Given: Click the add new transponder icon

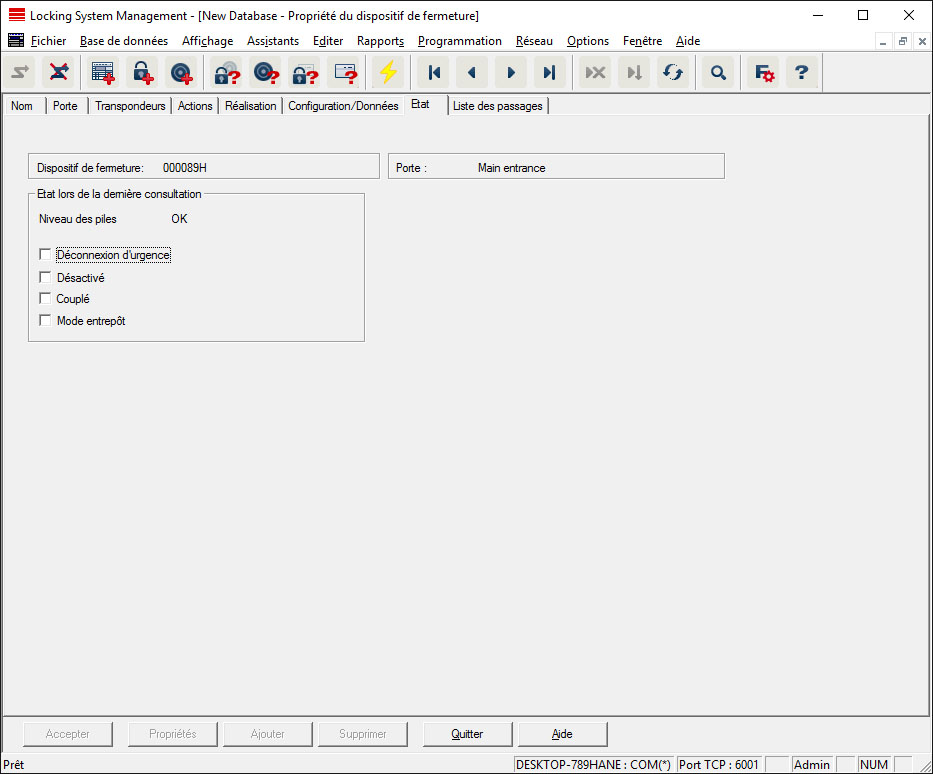Looking at the screenshot, I should (181, 73).
